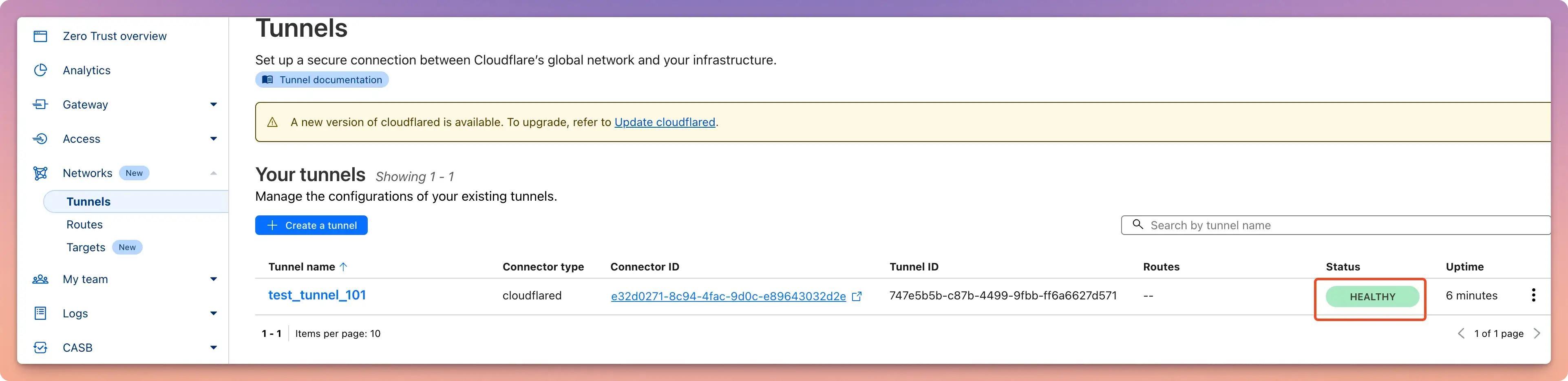Collapse the Networks section arrow
Image resolution: width=1568 pixels, height=381 pixels.
(x=213, y=173)
